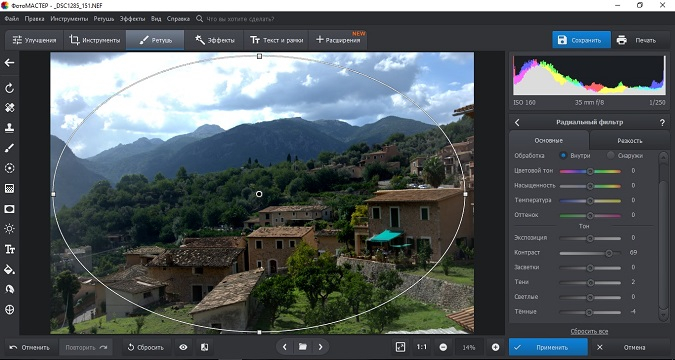
Task: Adjust the Тени slider
Action: (x=590, y=283)
